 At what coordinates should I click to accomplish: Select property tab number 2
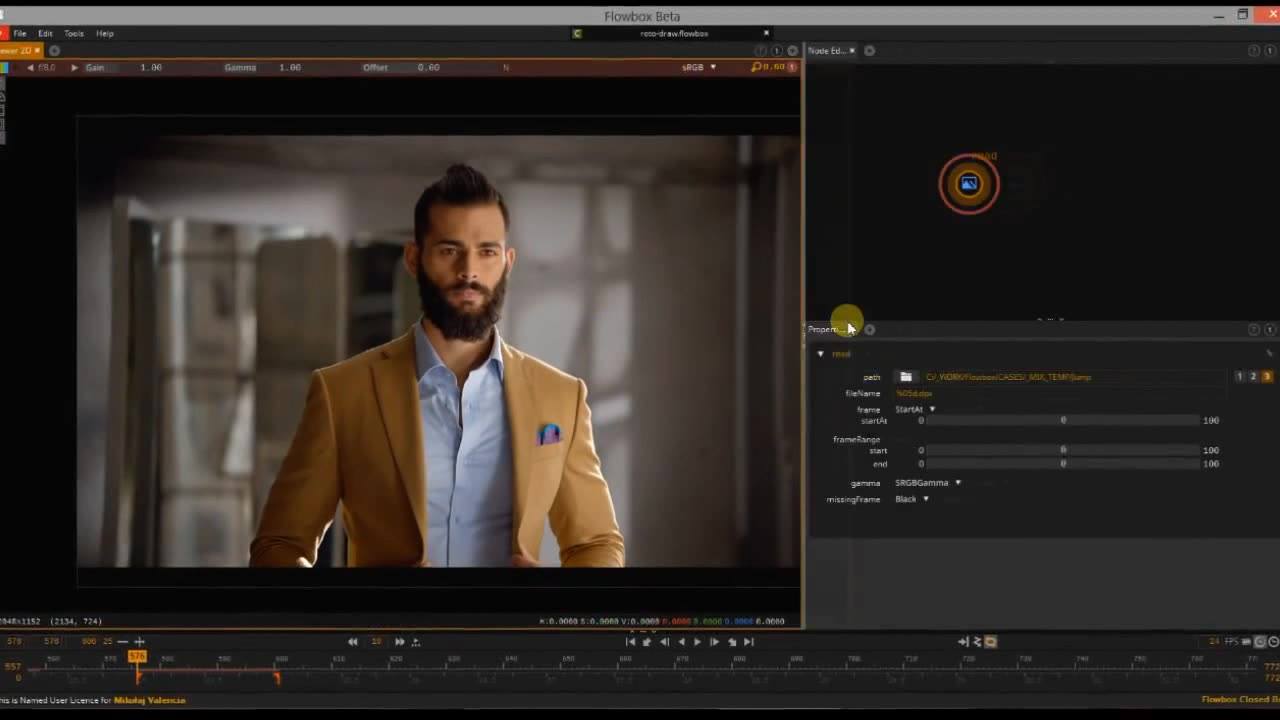click(x=1253, y=376)
